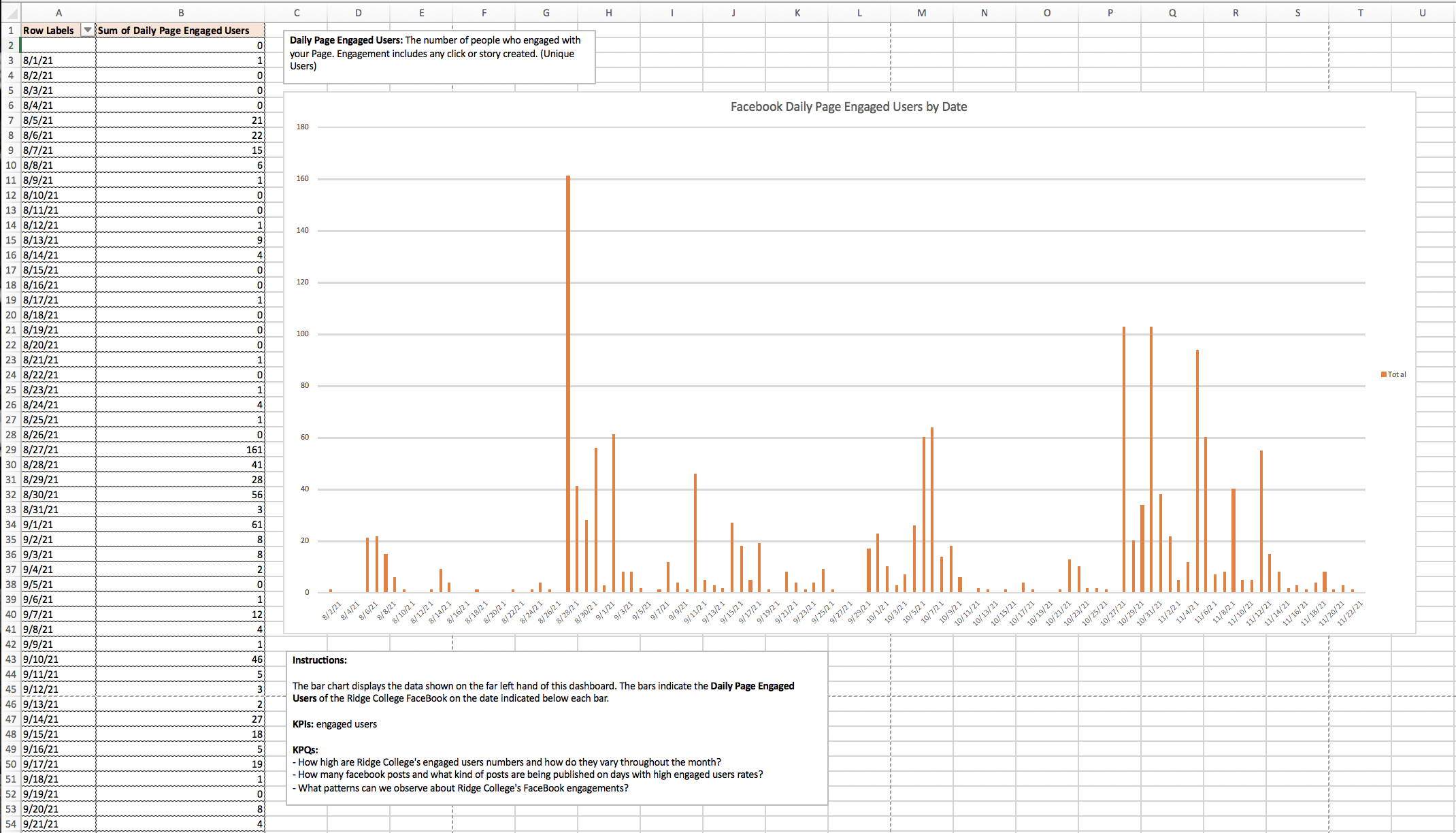Click cell with date 9/10/21

point(59,659)
